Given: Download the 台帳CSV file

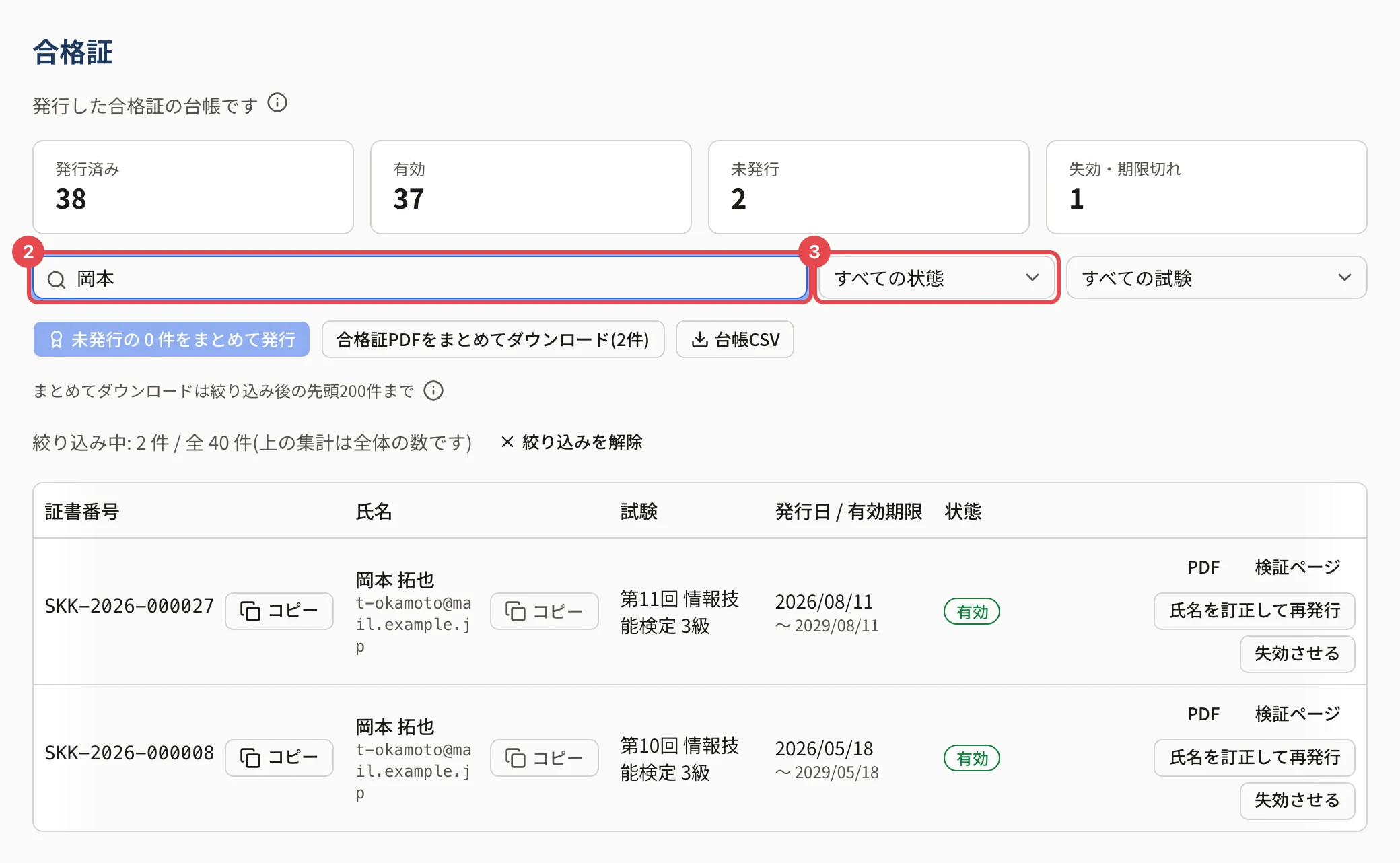Looking at the screenshot, I should (x=735, y=339).
